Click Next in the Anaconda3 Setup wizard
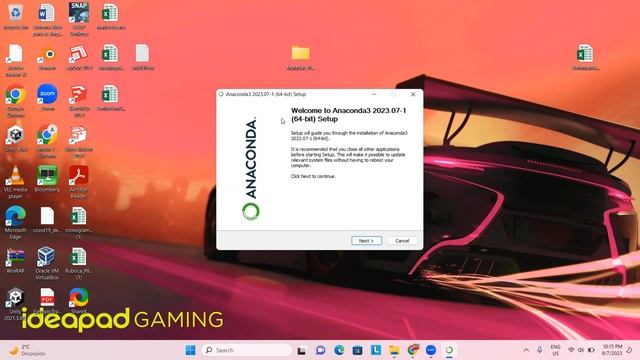Screen dimensions: 640x360 coord(367,241)
